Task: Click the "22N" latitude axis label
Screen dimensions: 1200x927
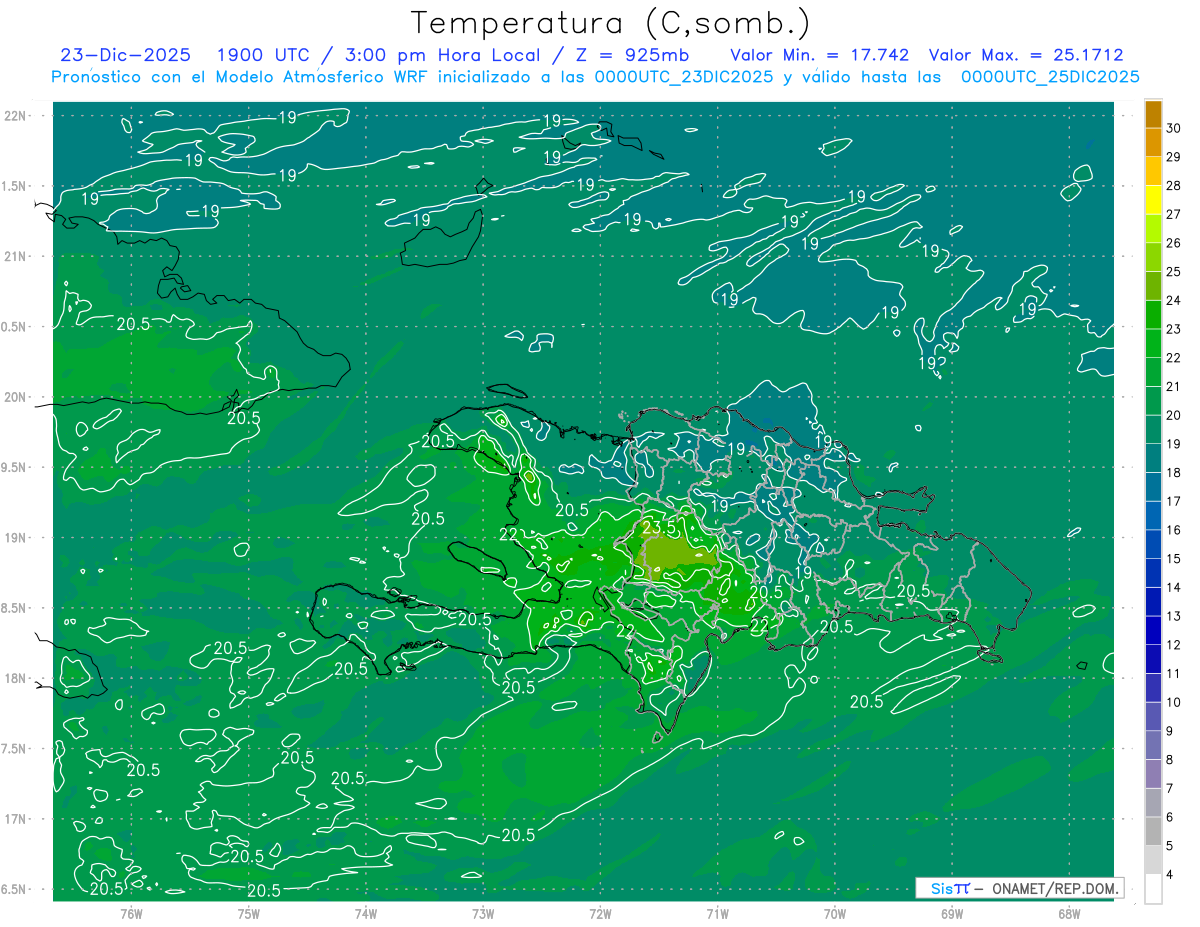Action: pyautogui.click(x=15, y=116)
